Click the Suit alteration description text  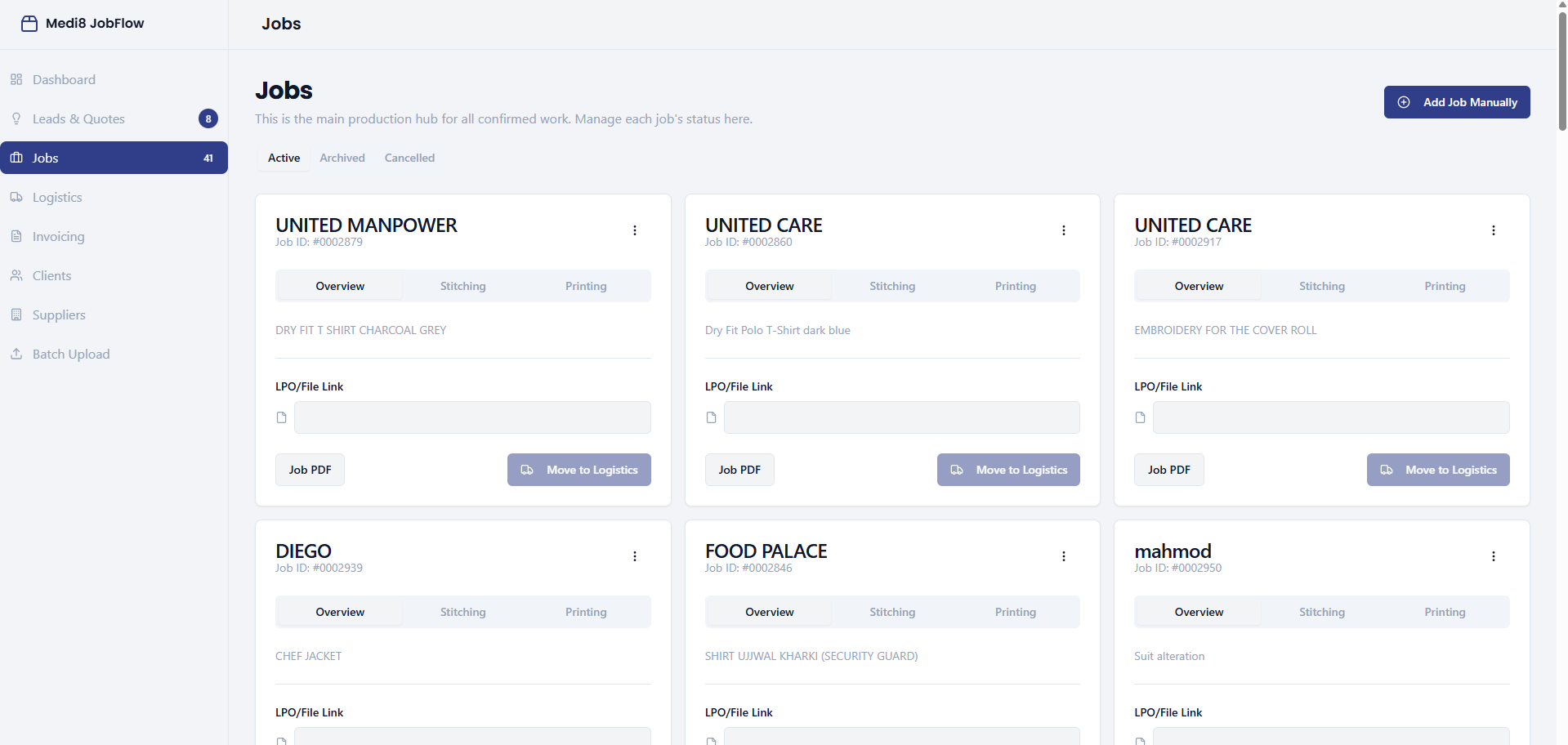pos(1169,656)
